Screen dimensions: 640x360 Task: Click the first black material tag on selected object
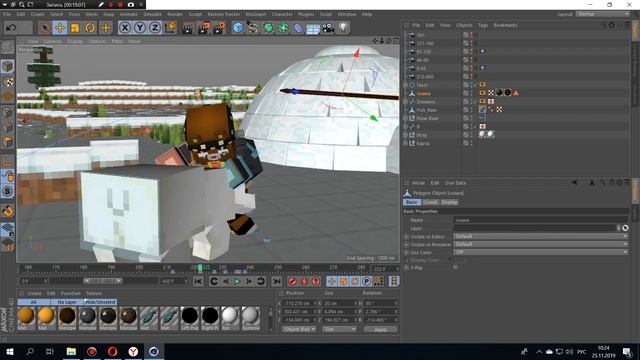pyautogui.click(x=499, y=93)
